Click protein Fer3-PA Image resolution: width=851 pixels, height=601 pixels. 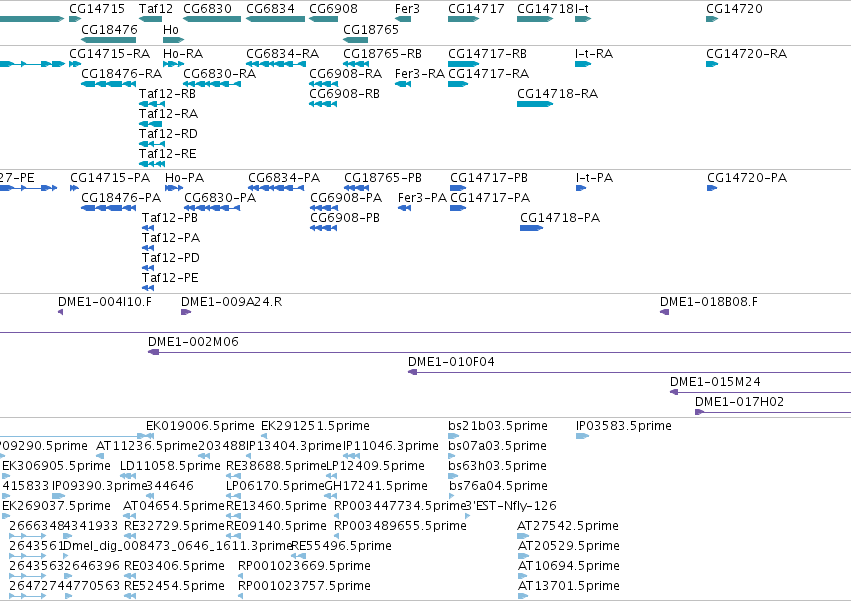(x=422, y=198)
